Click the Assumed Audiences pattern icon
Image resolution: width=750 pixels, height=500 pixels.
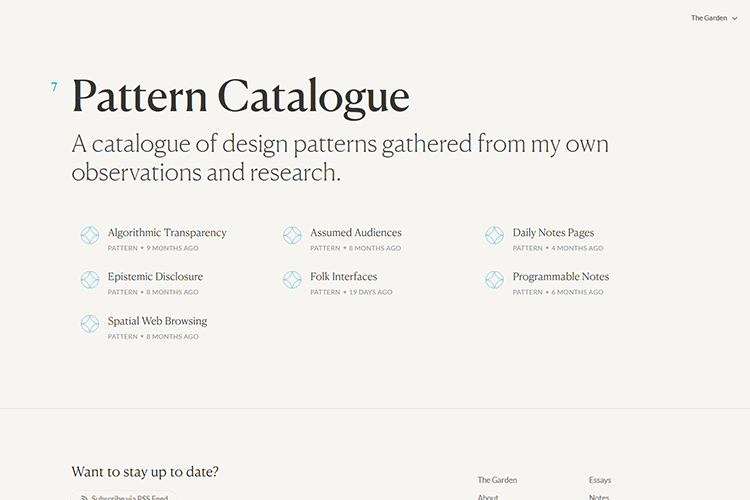pyautogui.click(x=292, y=235)
